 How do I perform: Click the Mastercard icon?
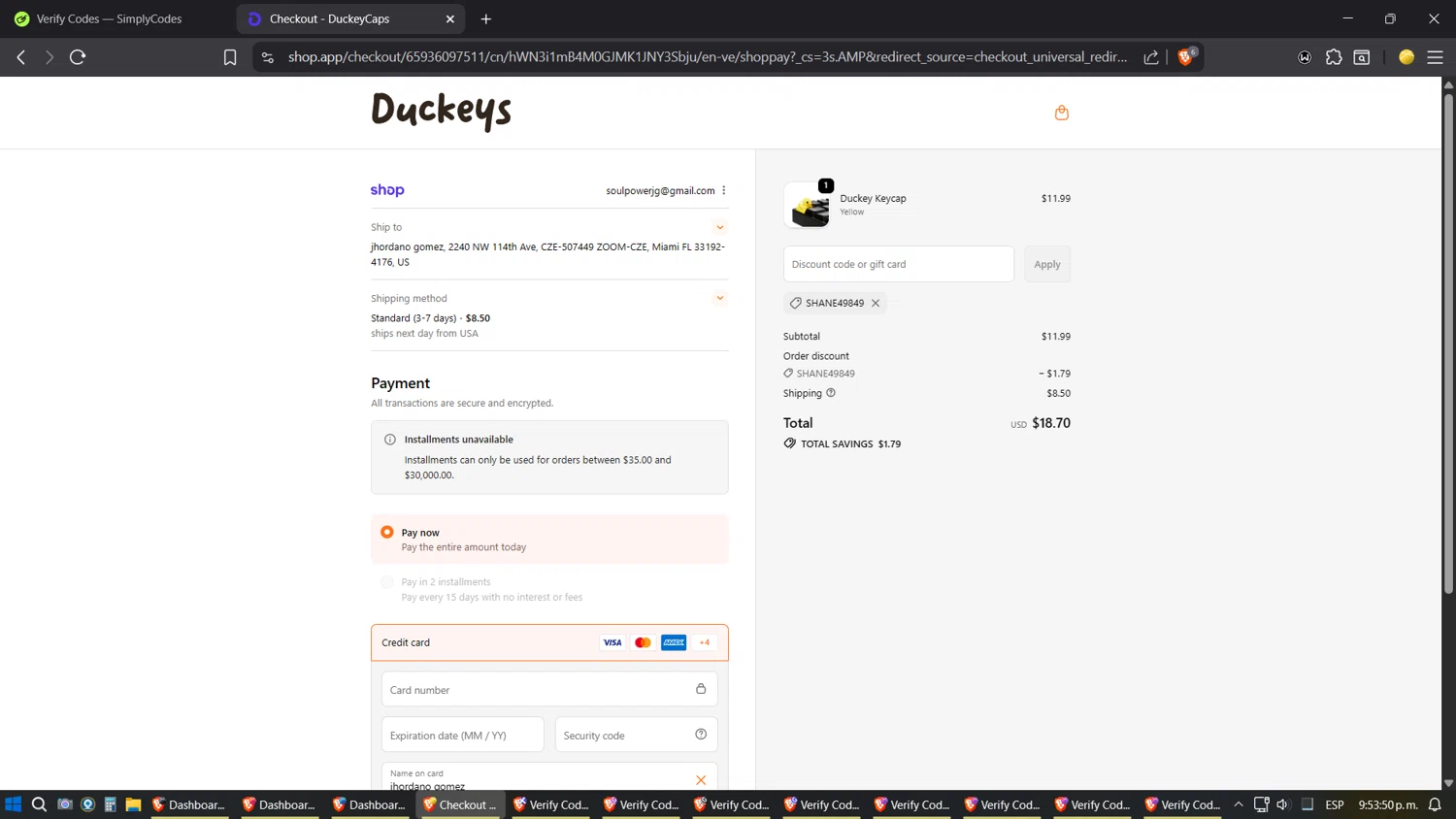(643, 642)
